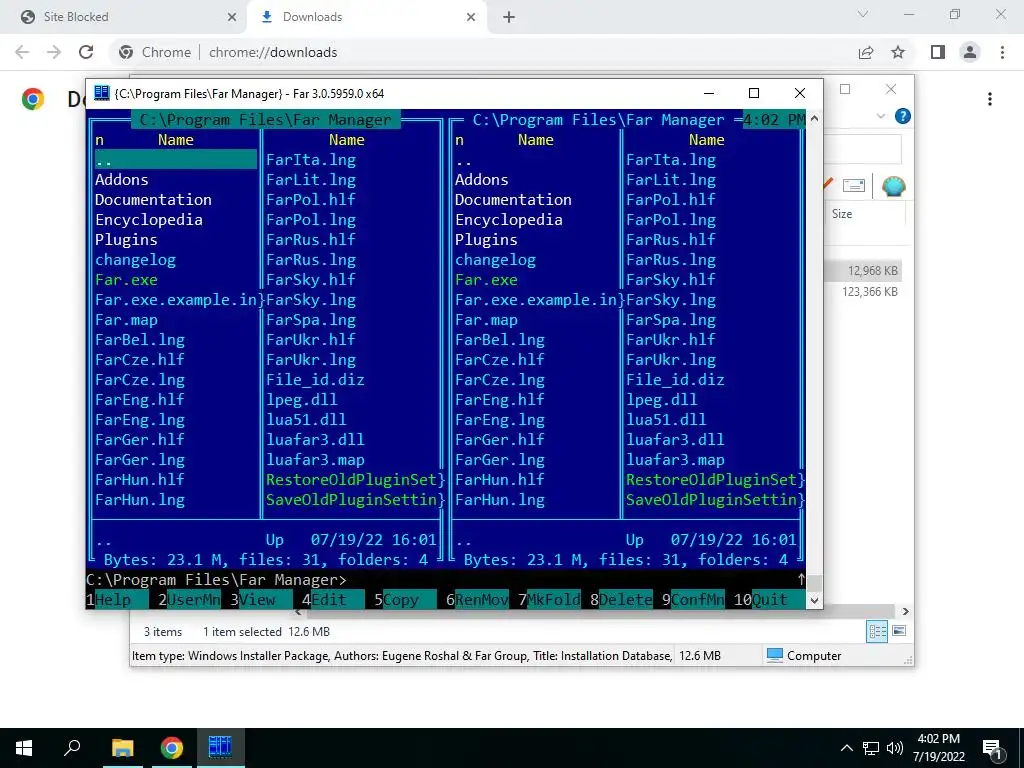Expand Explorer ribbon chevron
This screenshot has height=768, width=1024.
(881, 116)
